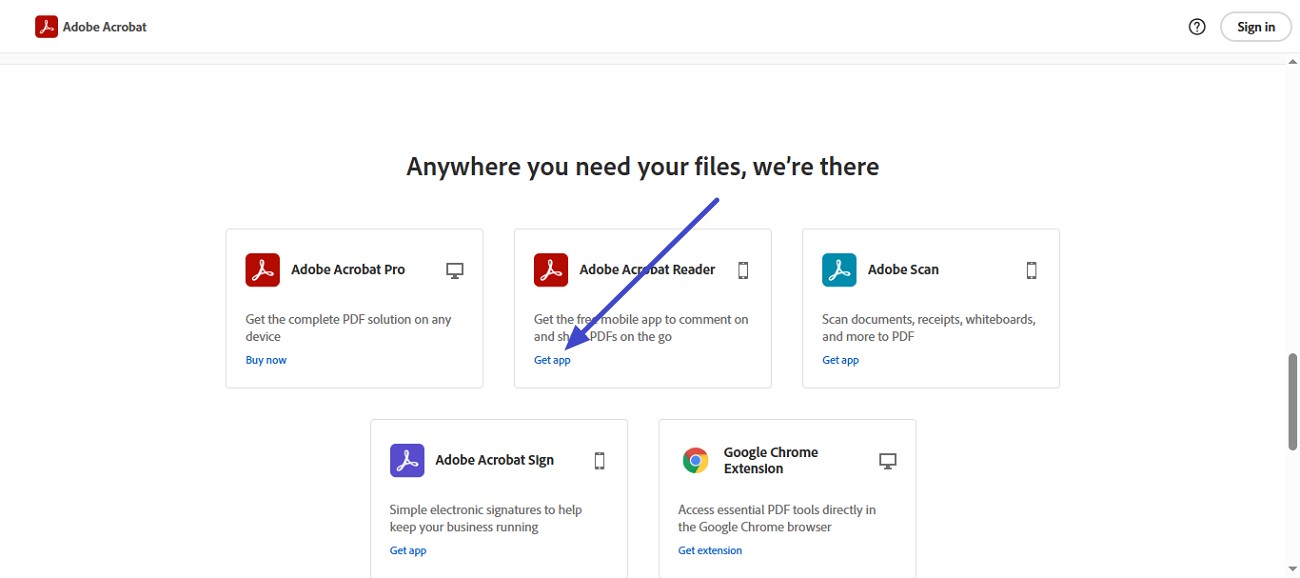Click Buy now link for Acrobat Pro
The image size is (1300, 578).
click(266, 360)
